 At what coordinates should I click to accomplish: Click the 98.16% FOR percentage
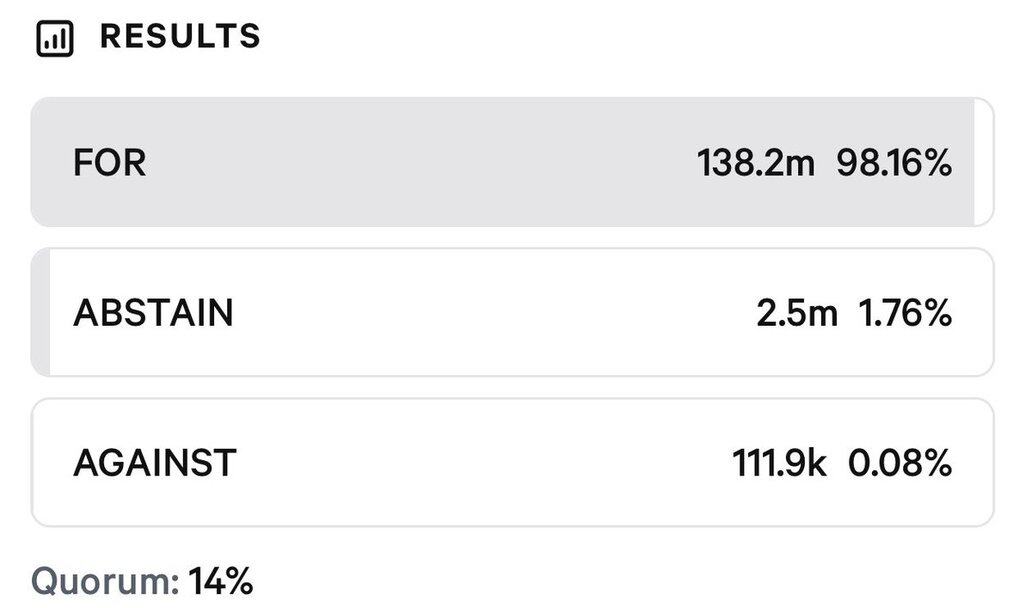894,163
